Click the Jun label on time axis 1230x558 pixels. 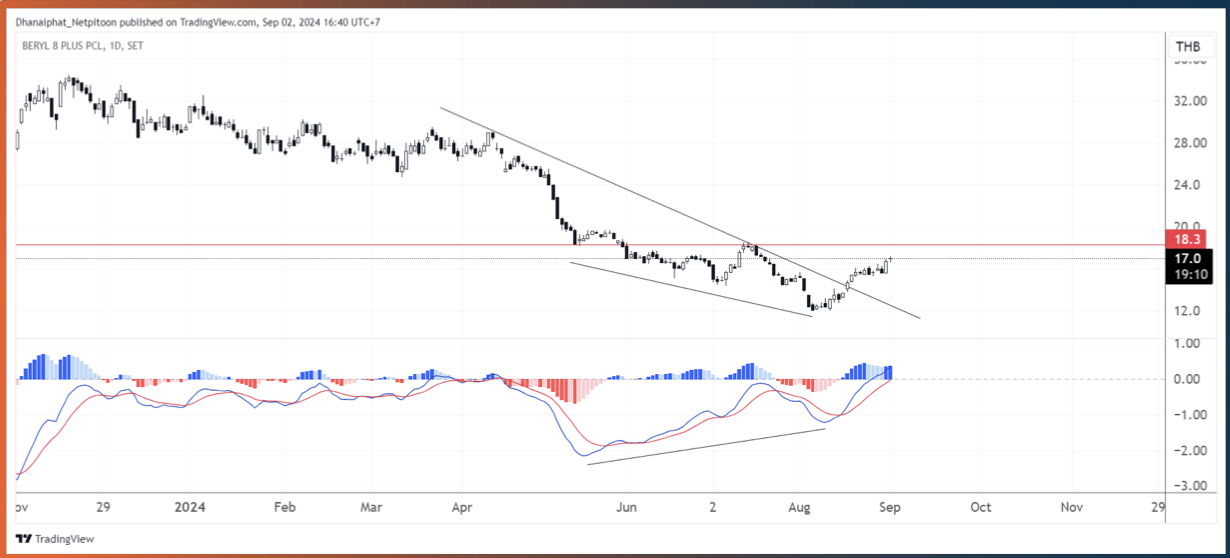(x=626, y=507)
